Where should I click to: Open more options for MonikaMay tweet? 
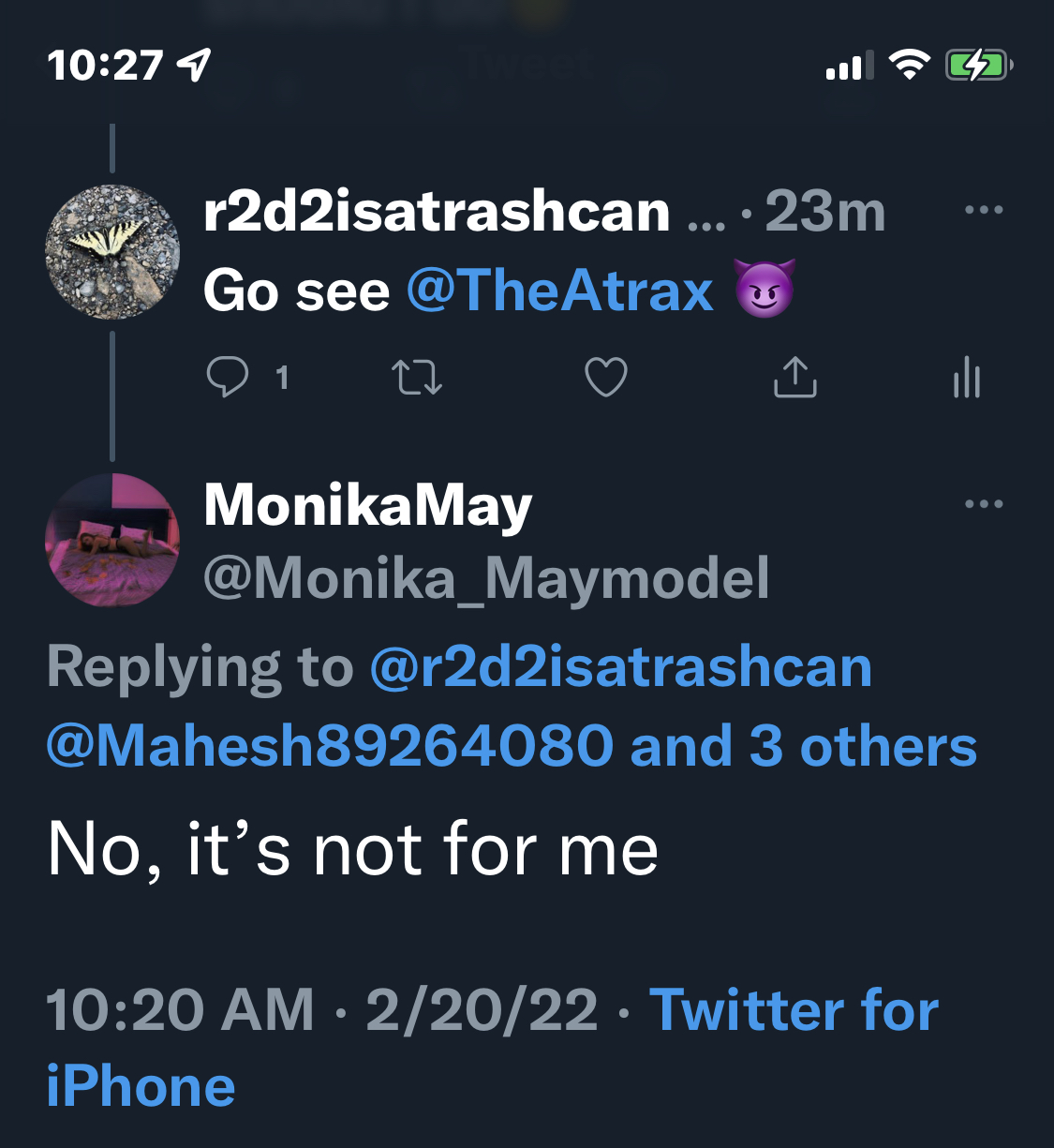click(x=984, y=504)
